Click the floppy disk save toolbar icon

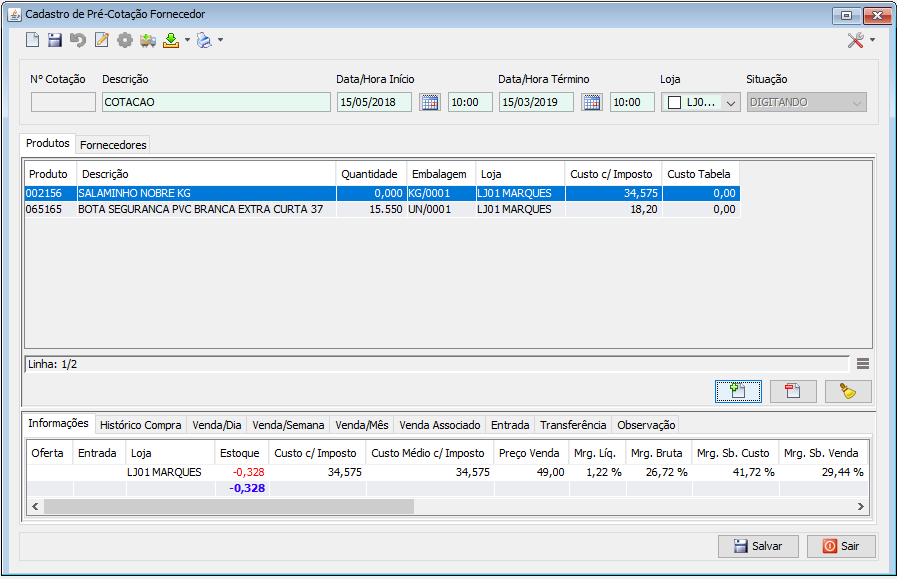click(55, 40)
